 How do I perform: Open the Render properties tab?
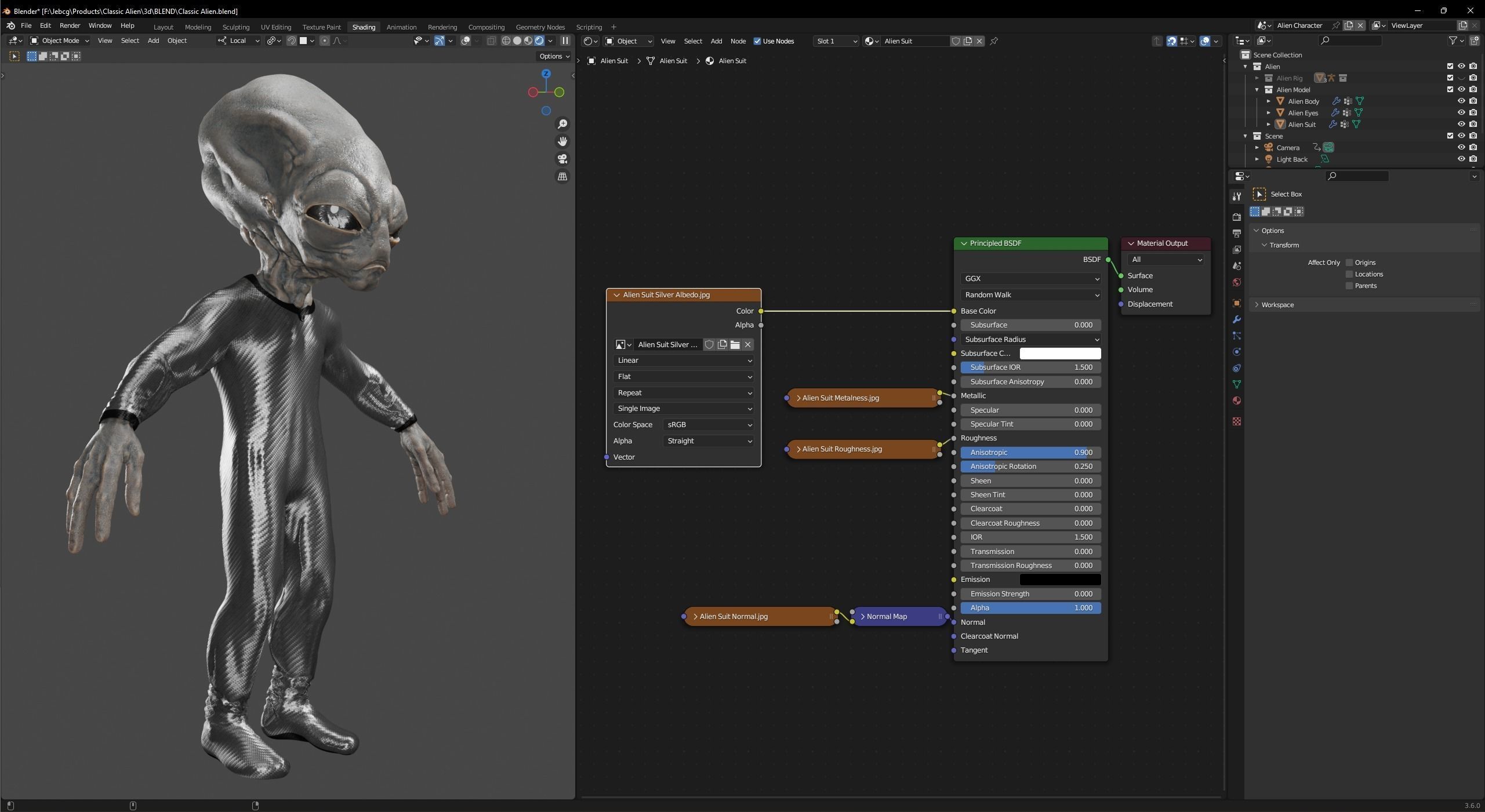coord(1237,217)
